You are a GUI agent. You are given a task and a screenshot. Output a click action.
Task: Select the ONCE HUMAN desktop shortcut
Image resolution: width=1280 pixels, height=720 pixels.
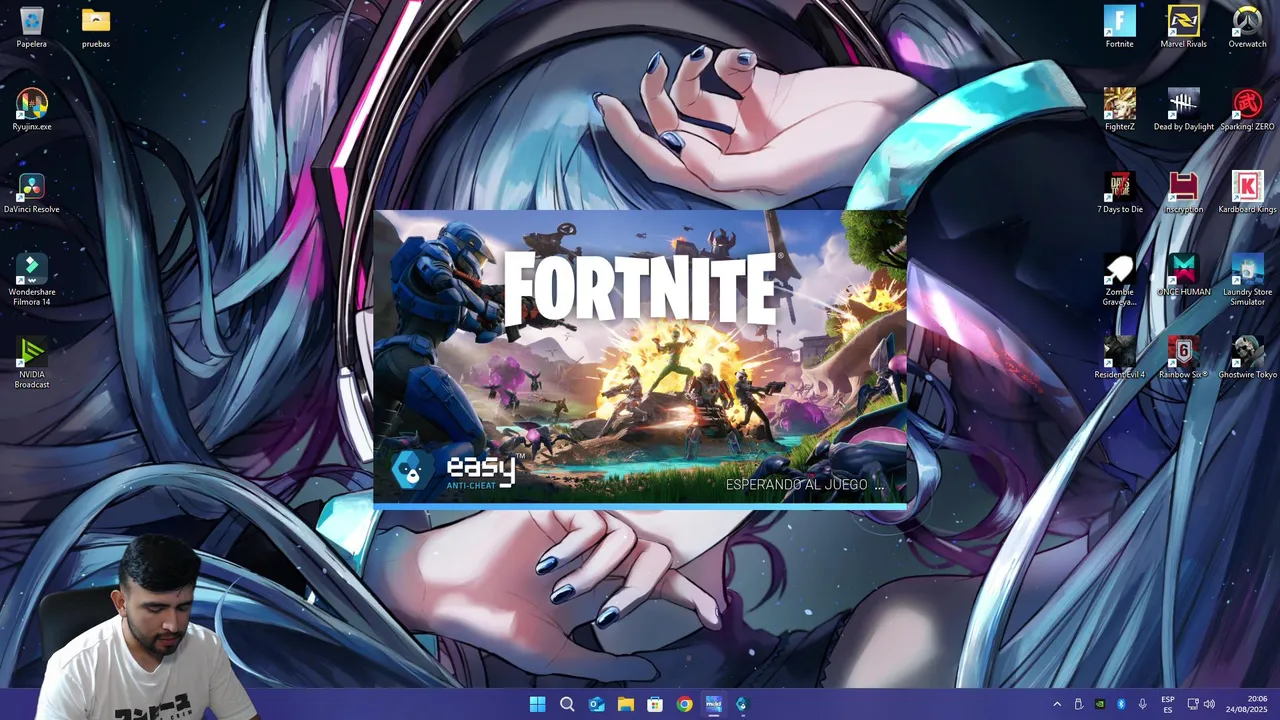pyautogui.click(x=1183, y=276)
